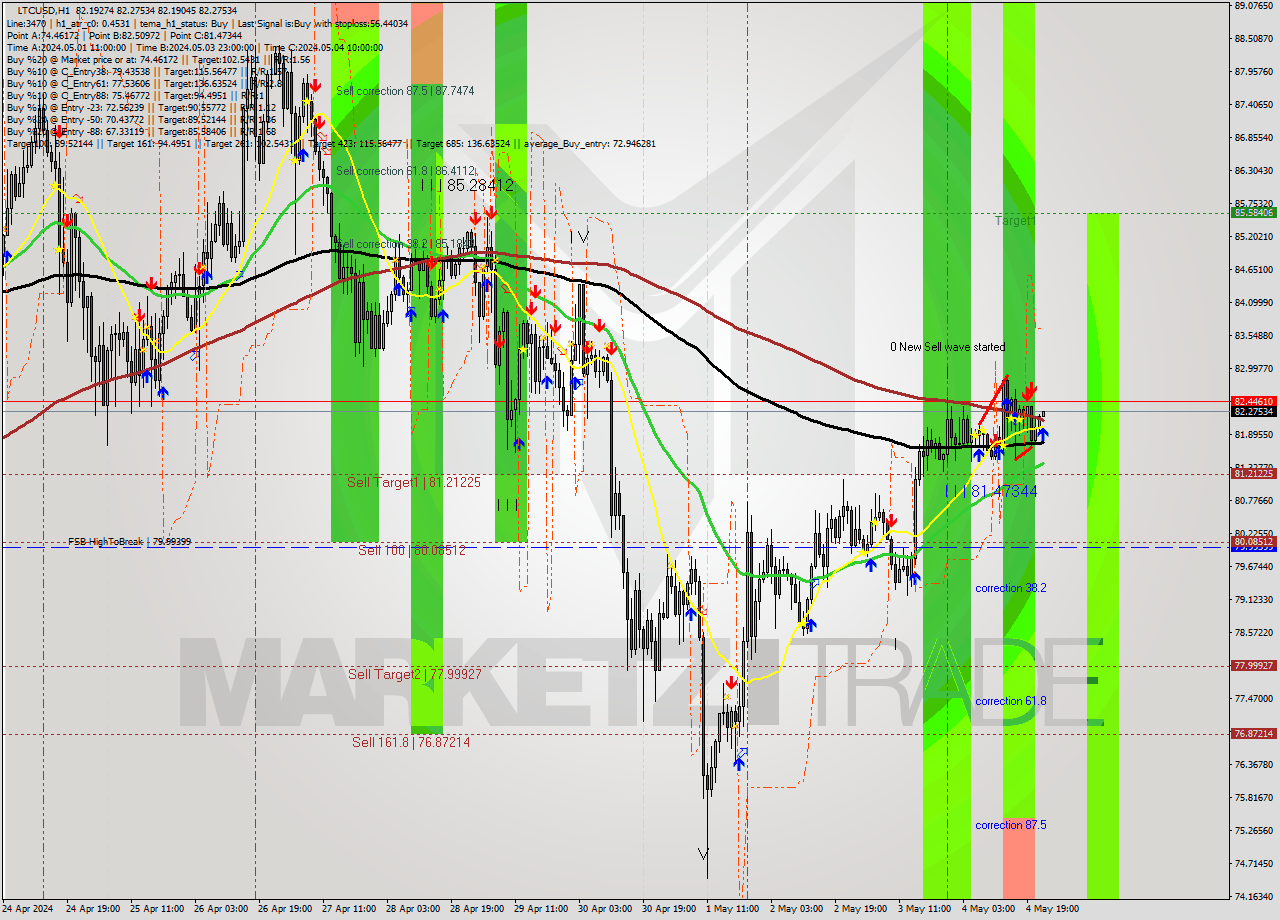This screenshot has width=1280, height=920.
Task: Click the 80.08512 price tag on axis
Action: (x=1254, y=541)
